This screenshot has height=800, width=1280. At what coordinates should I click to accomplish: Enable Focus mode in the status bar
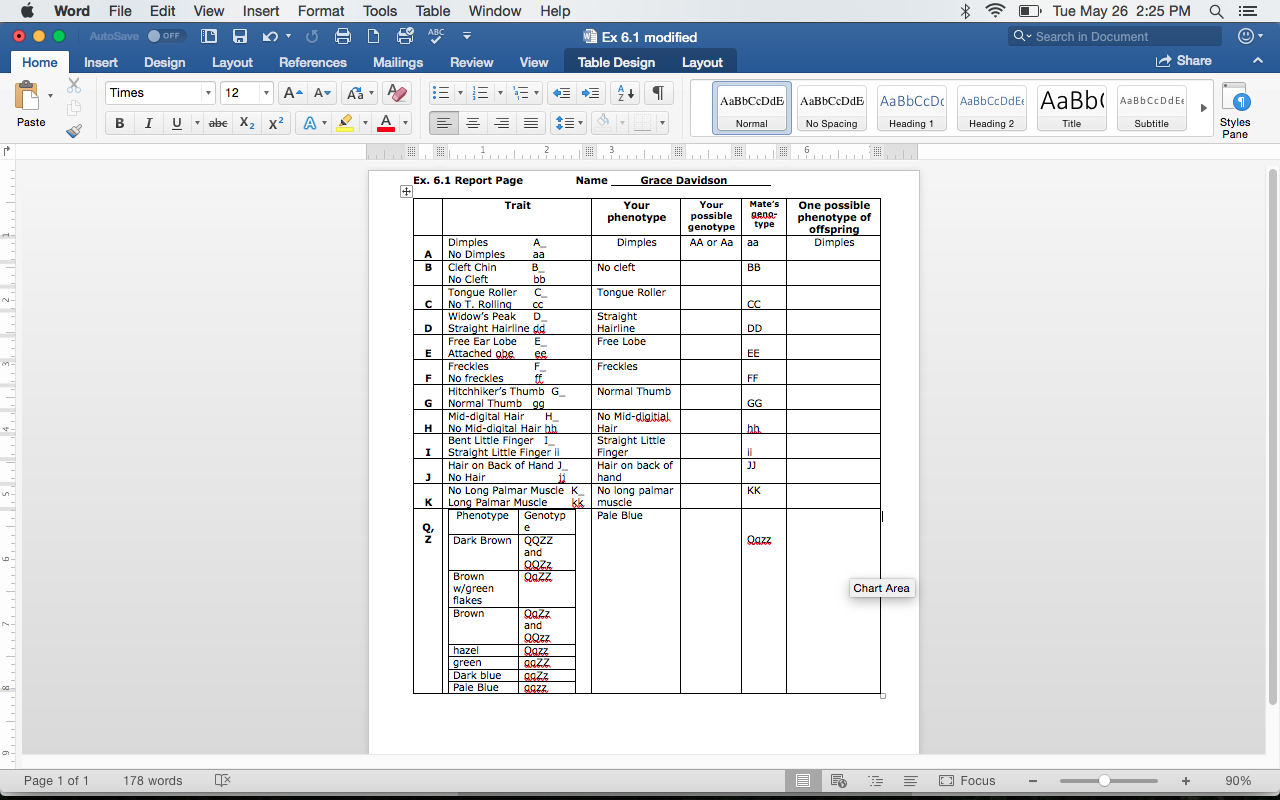967,780
